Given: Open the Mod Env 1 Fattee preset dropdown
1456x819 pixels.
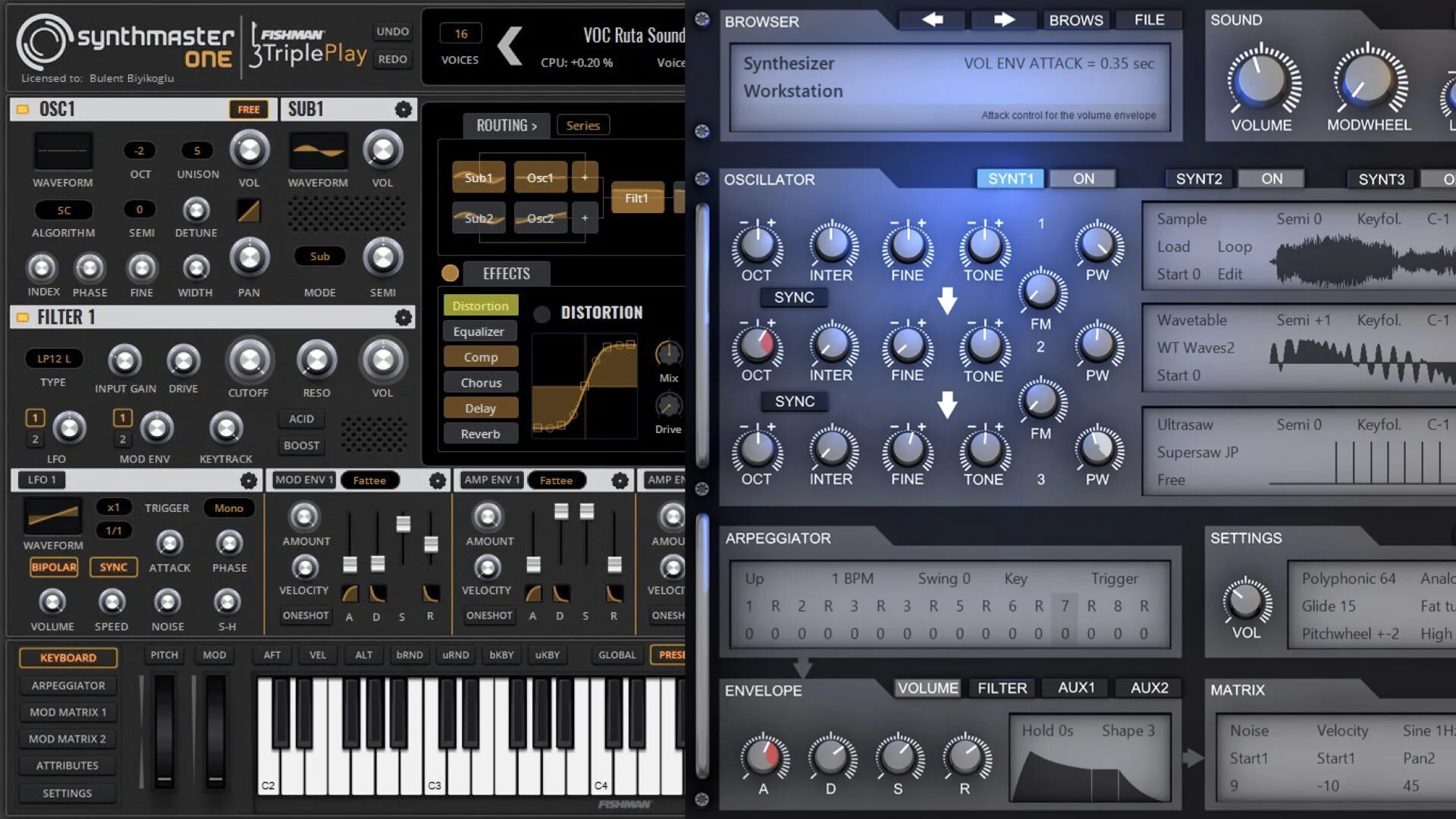Looking at the screenshot, I should coord(369,480).
